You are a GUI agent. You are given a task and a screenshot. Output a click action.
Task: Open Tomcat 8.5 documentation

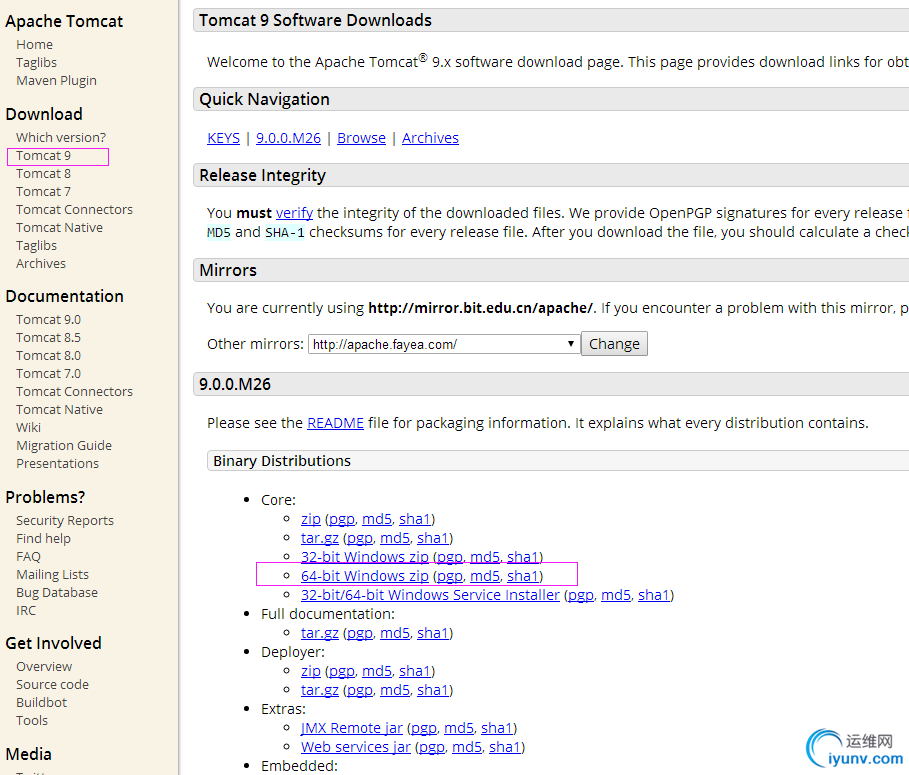[48, 337]
